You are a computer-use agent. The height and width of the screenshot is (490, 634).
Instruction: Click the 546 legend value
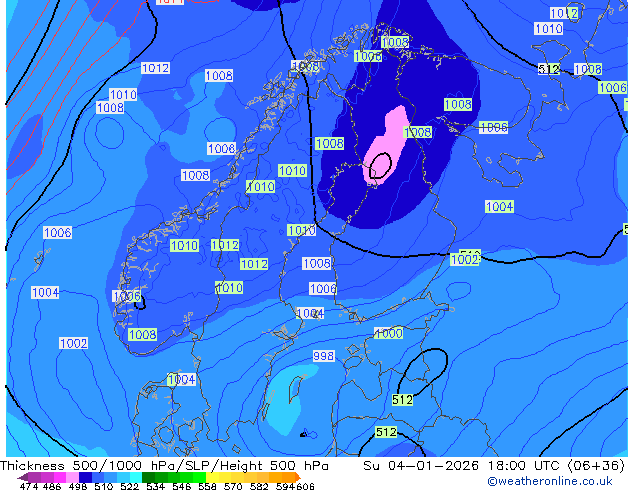tap(182, 486)
